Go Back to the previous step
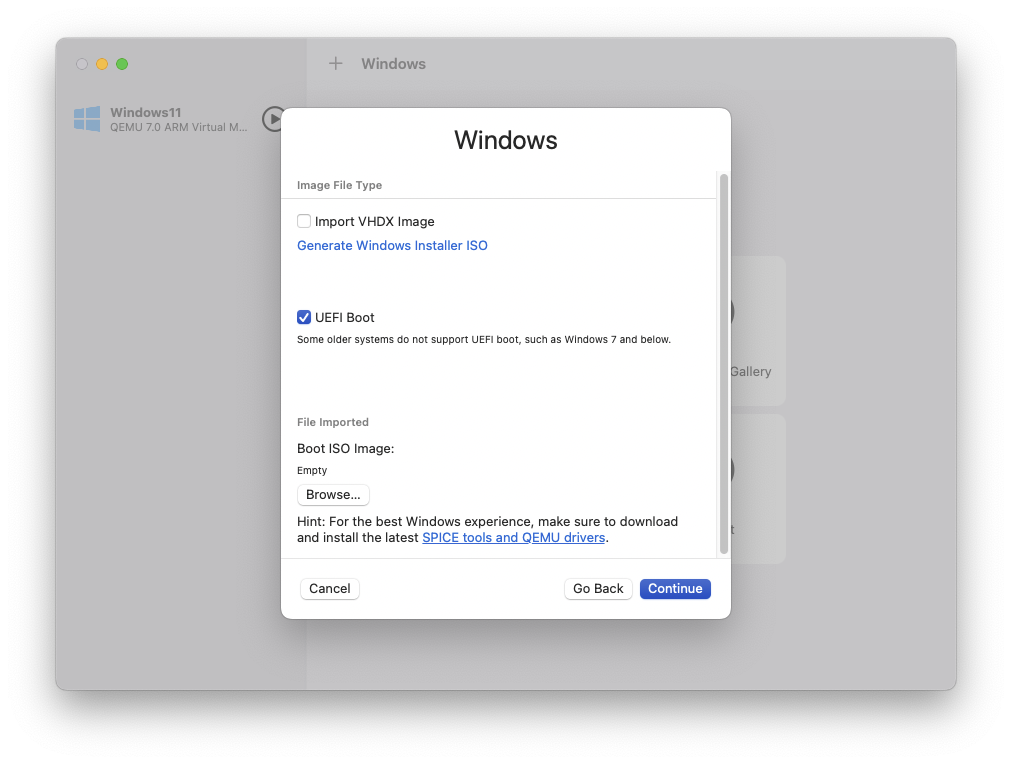The width and height of the screenshot is (1012, 764). click(x=598, y=588)
